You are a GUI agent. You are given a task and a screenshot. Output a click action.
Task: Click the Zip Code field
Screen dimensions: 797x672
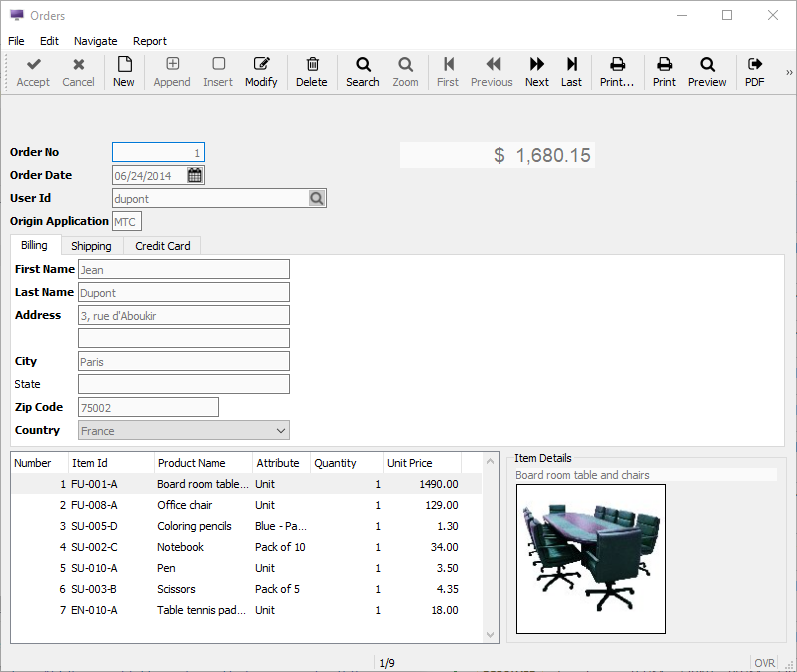[x=148, y=407]
